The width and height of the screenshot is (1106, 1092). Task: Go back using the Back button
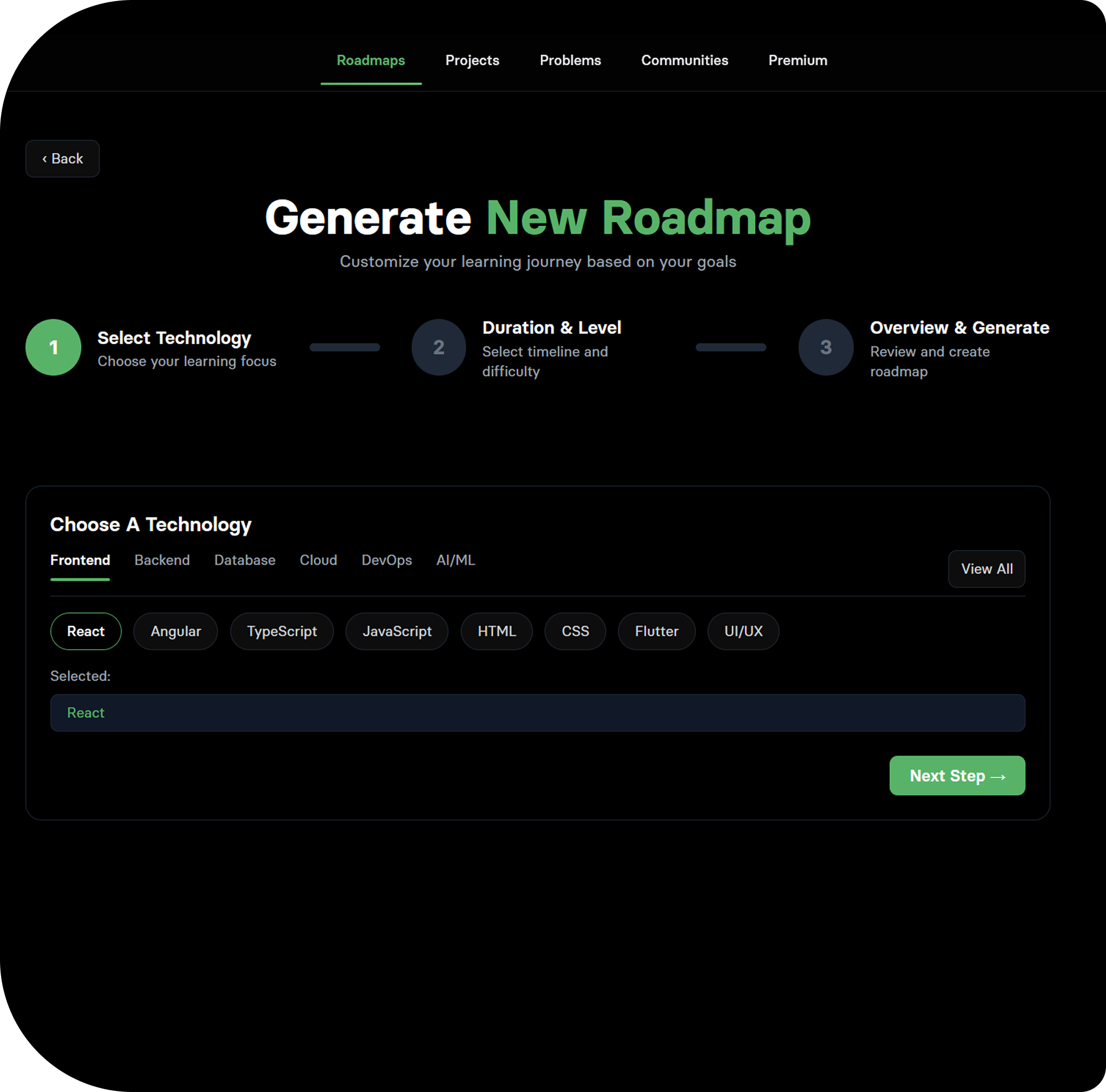pyautogui.click(x=62, y=159)
